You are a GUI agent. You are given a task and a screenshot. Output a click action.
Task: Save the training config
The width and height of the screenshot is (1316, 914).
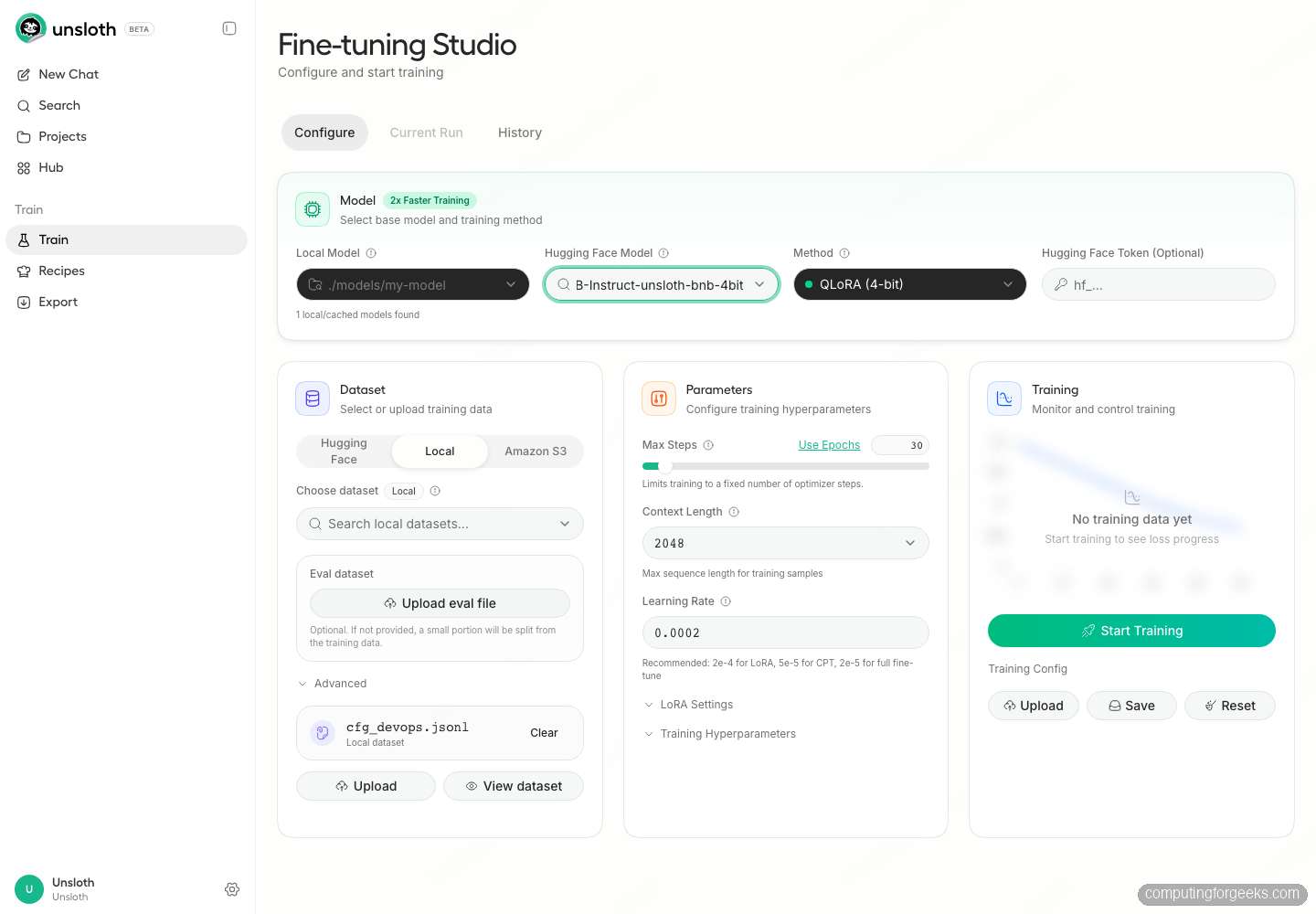click(x=1131, y=706)
